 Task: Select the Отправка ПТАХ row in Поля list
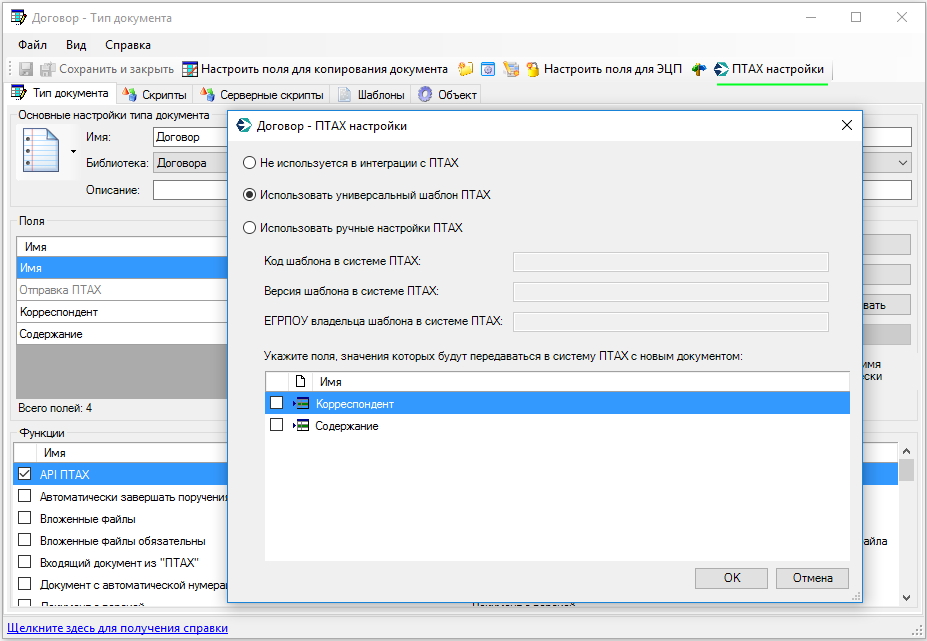click(x=122, y=290)
